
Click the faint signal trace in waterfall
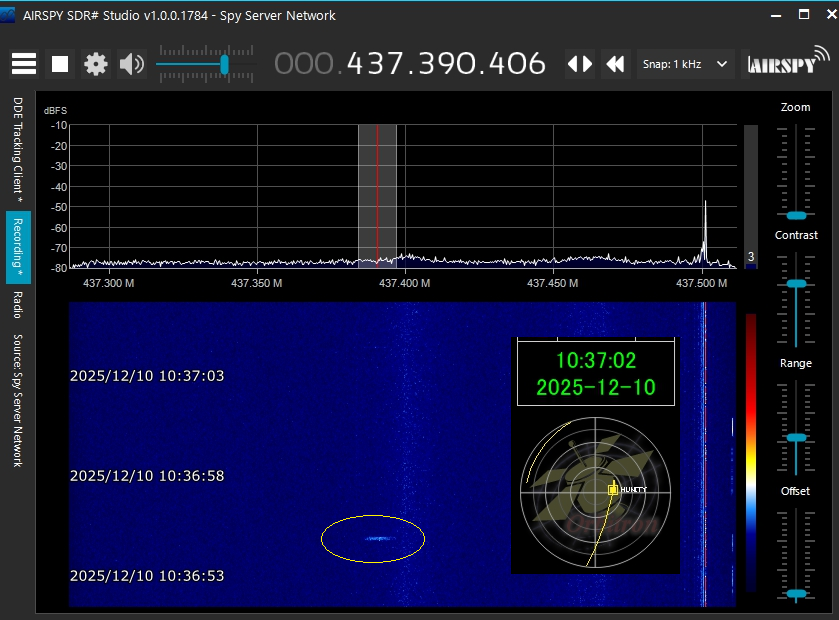tap(379, 539)
